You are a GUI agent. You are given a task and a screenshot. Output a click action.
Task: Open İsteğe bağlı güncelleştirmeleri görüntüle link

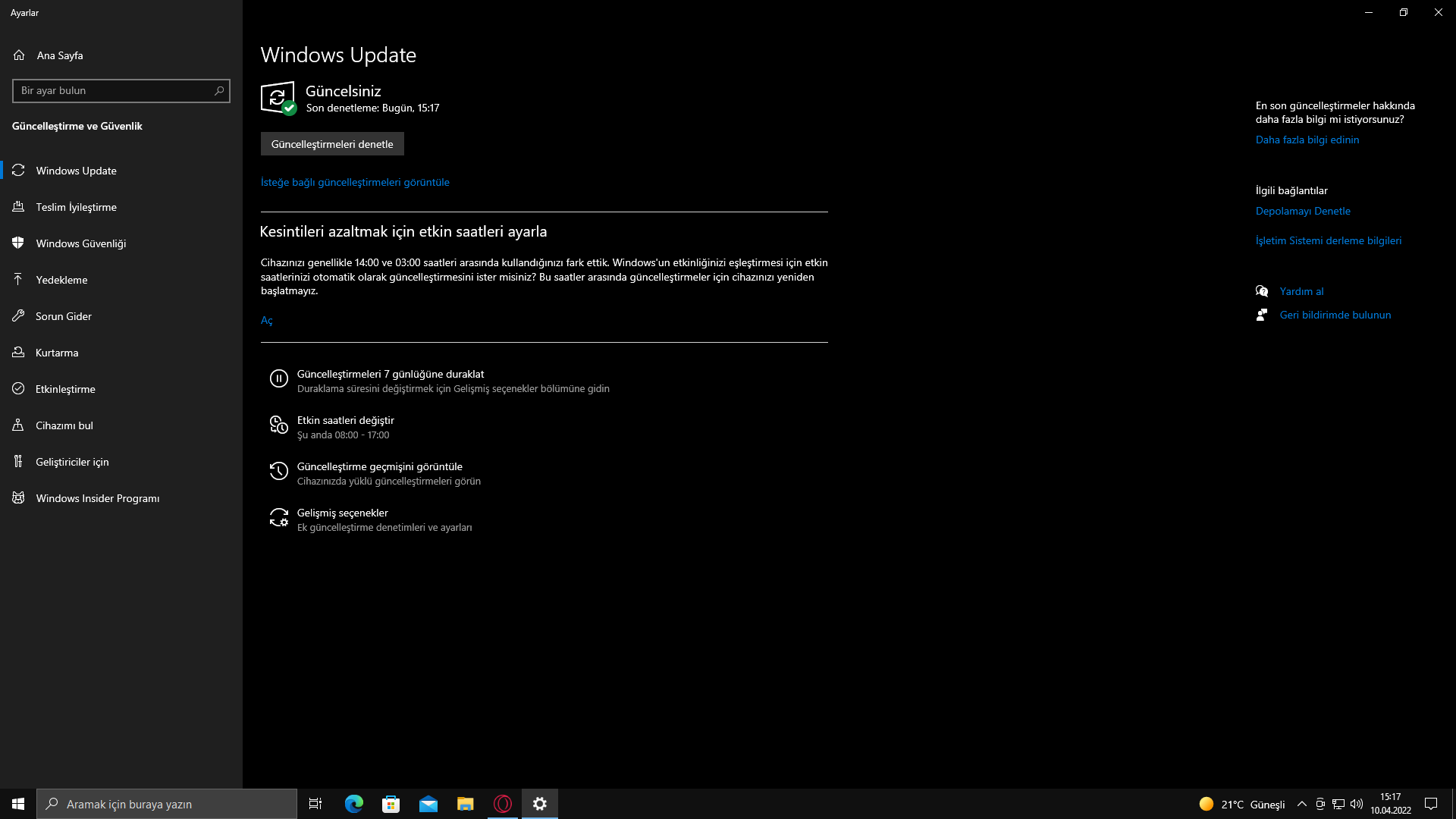(x=355, y=182)
